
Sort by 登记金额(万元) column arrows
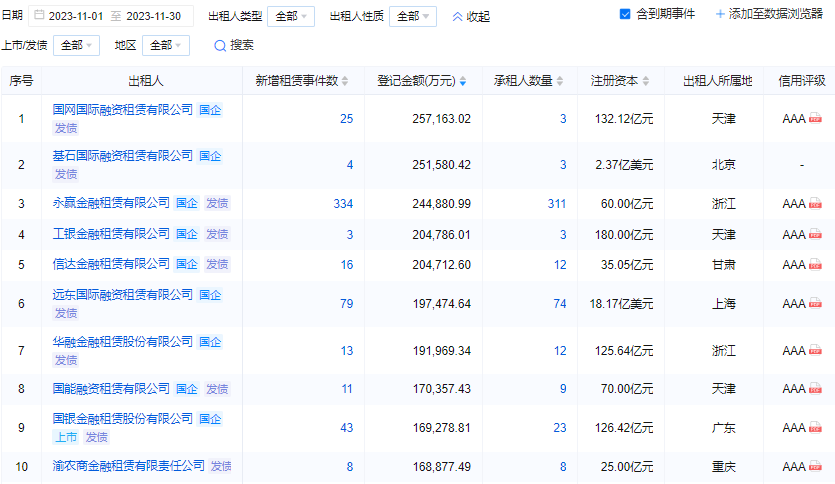point(463,81)
